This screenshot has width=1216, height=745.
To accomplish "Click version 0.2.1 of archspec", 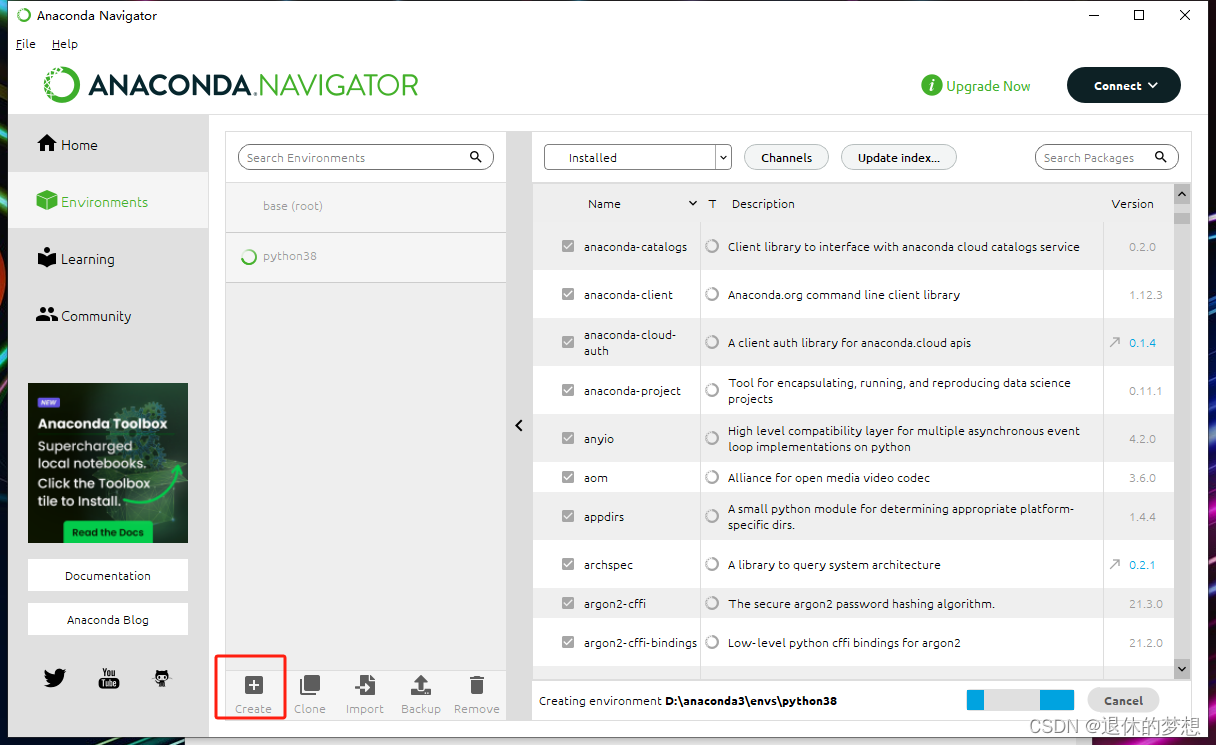I will click(x=1142, y=564).
